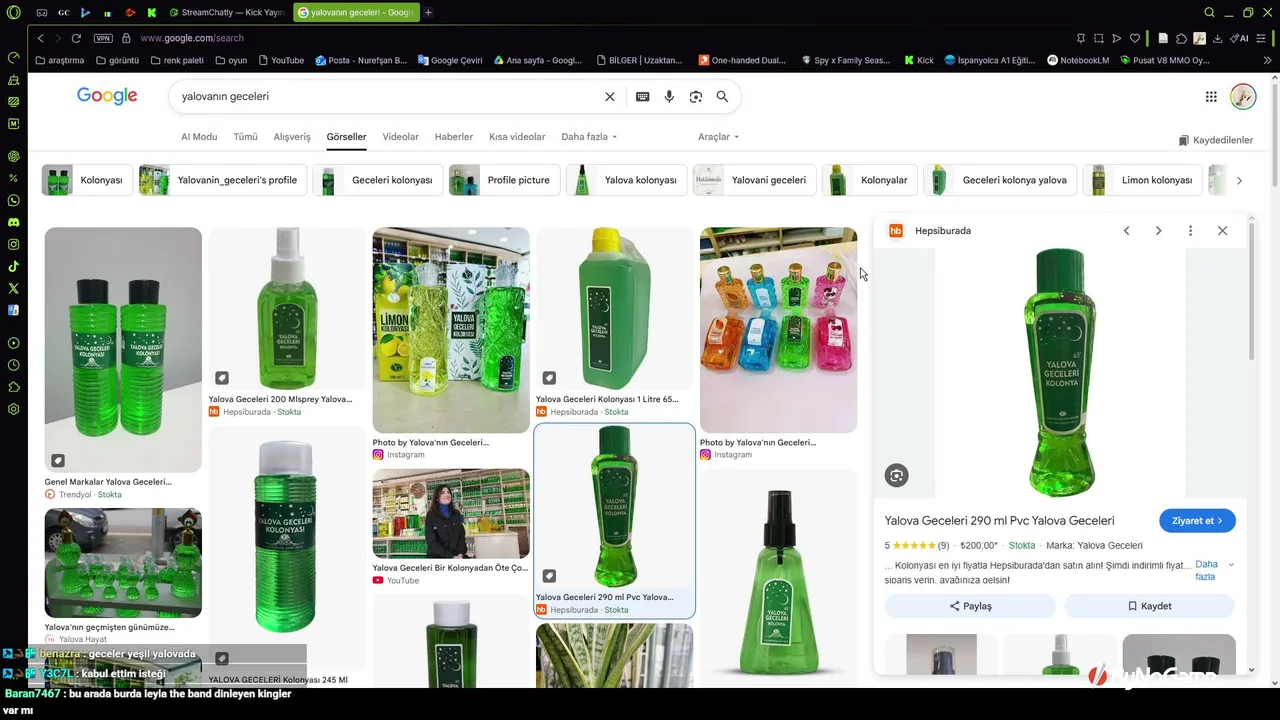Image resolution: width=1280 pixels, height=720 pixels.
Task: Open the oyun bookmarks folder
Action: point(231,60)
